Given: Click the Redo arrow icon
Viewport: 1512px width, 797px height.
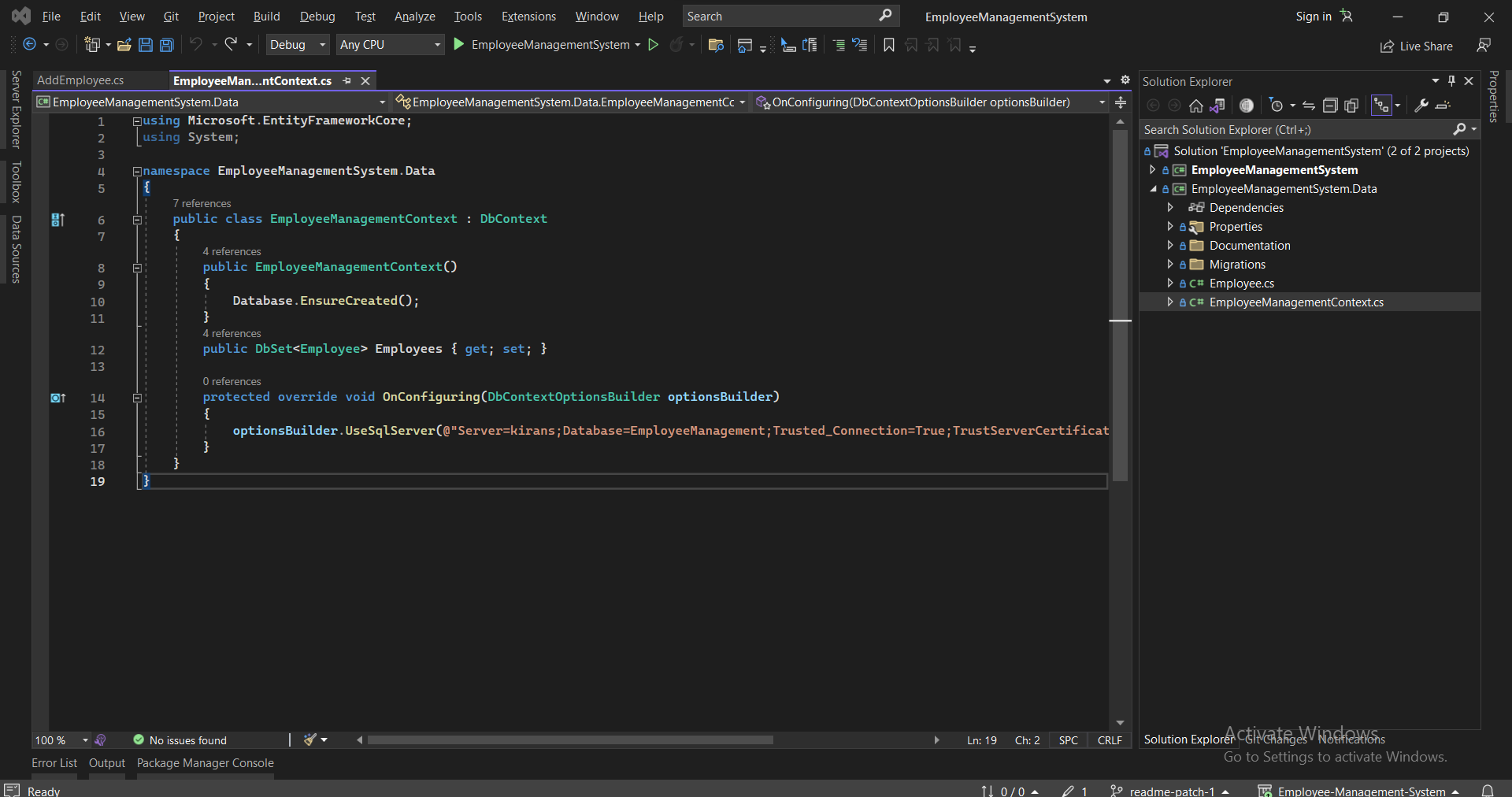Looking at the screenshot, I should pos(231,45).
